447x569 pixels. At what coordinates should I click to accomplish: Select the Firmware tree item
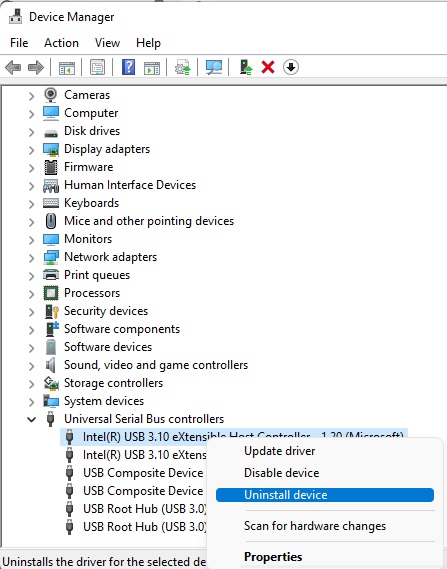click(x=89, y=167)
